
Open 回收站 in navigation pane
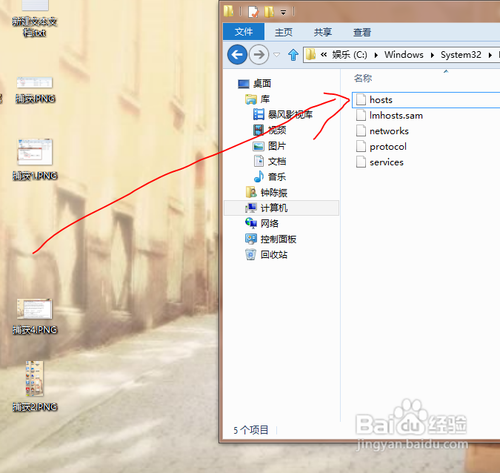click(x=266, y=255)
